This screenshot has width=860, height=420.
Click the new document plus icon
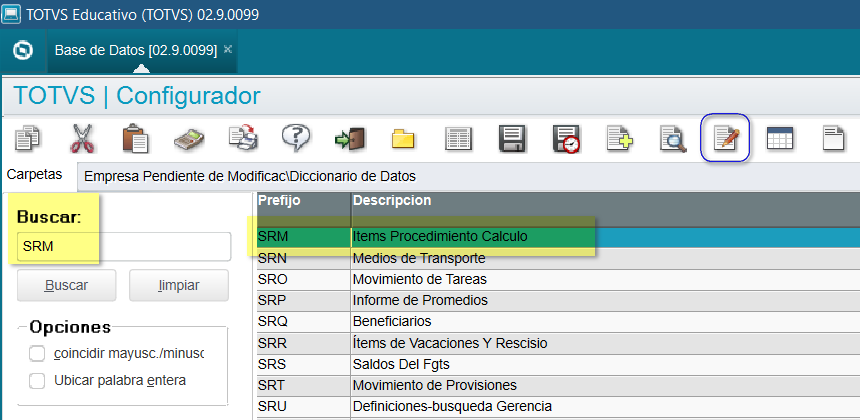pos(620,138)
